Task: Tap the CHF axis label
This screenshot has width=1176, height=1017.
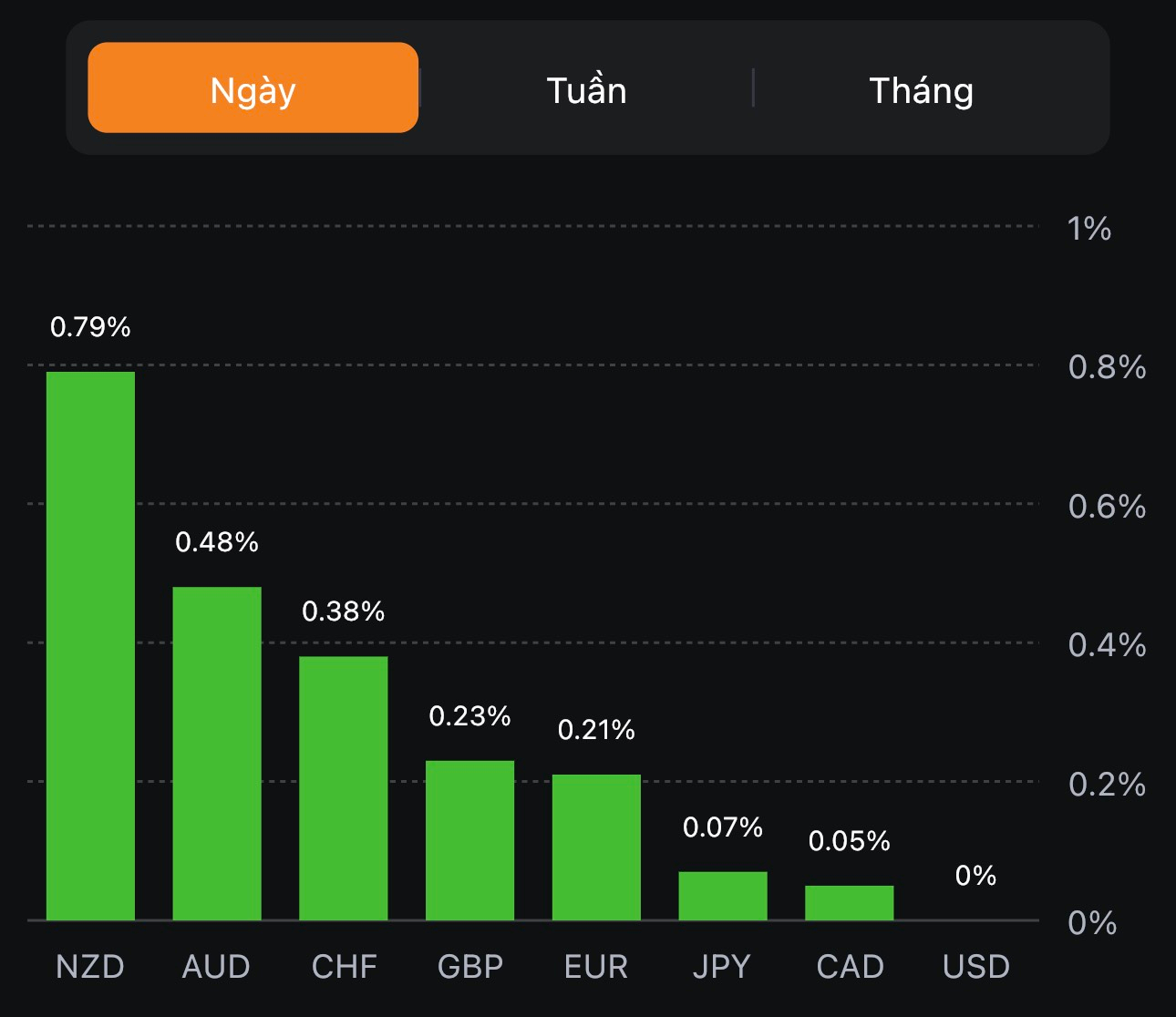Action: pyautogui.click(x=344, y=966)
